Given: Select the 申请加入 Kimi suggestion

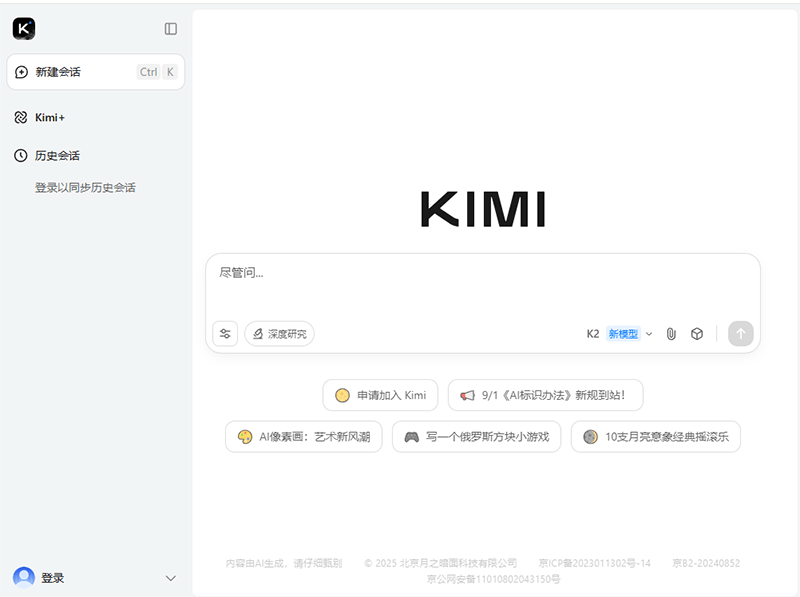Looking at the screenshot, I should tap(381, 395).
